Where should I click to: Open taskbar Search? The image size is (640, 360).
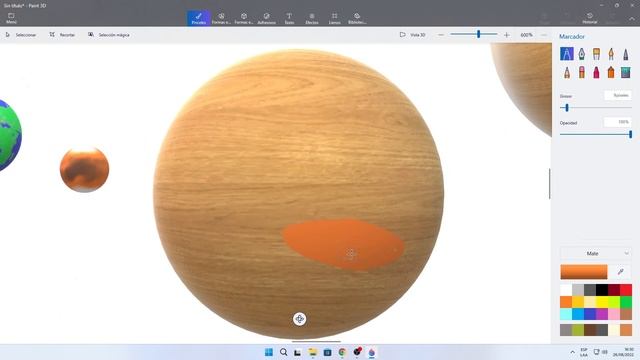coord(283,352)
